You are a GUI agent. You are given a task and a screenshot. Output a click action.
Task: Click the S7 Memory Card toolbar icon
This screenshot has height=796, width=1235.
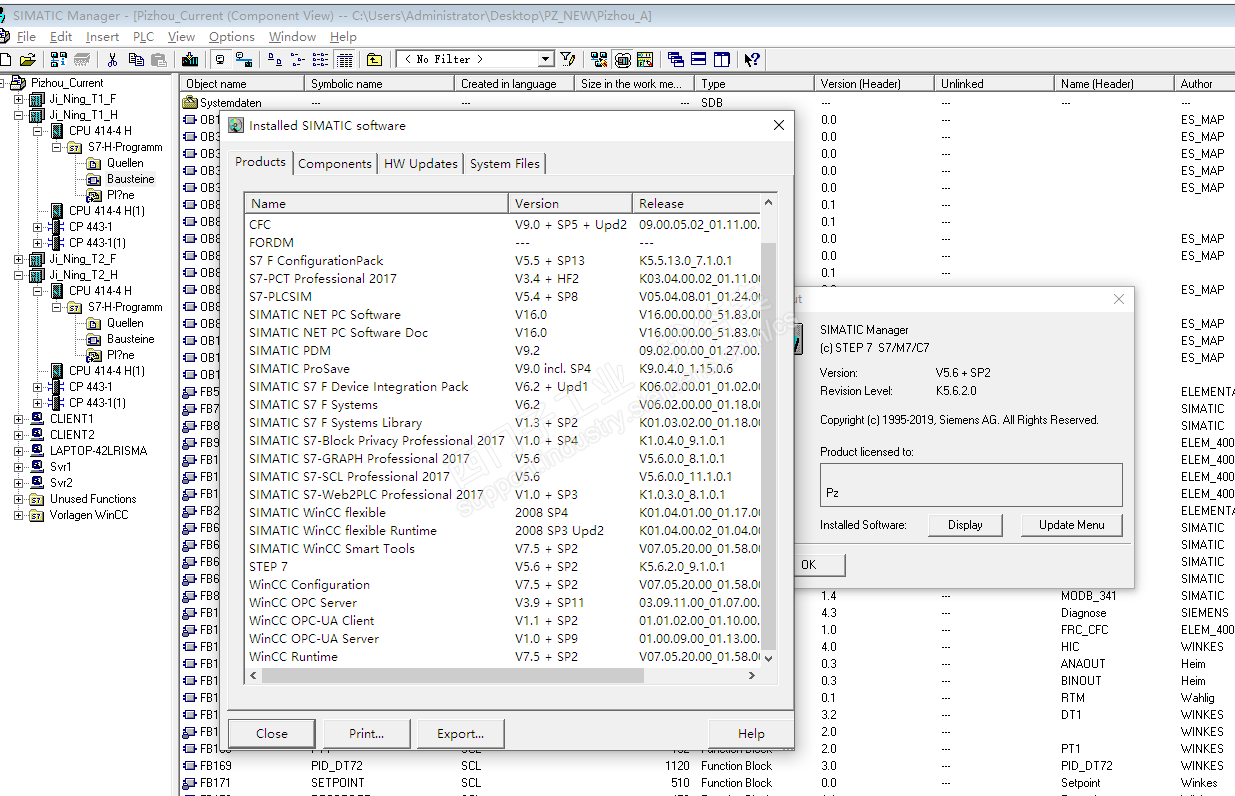82,59
